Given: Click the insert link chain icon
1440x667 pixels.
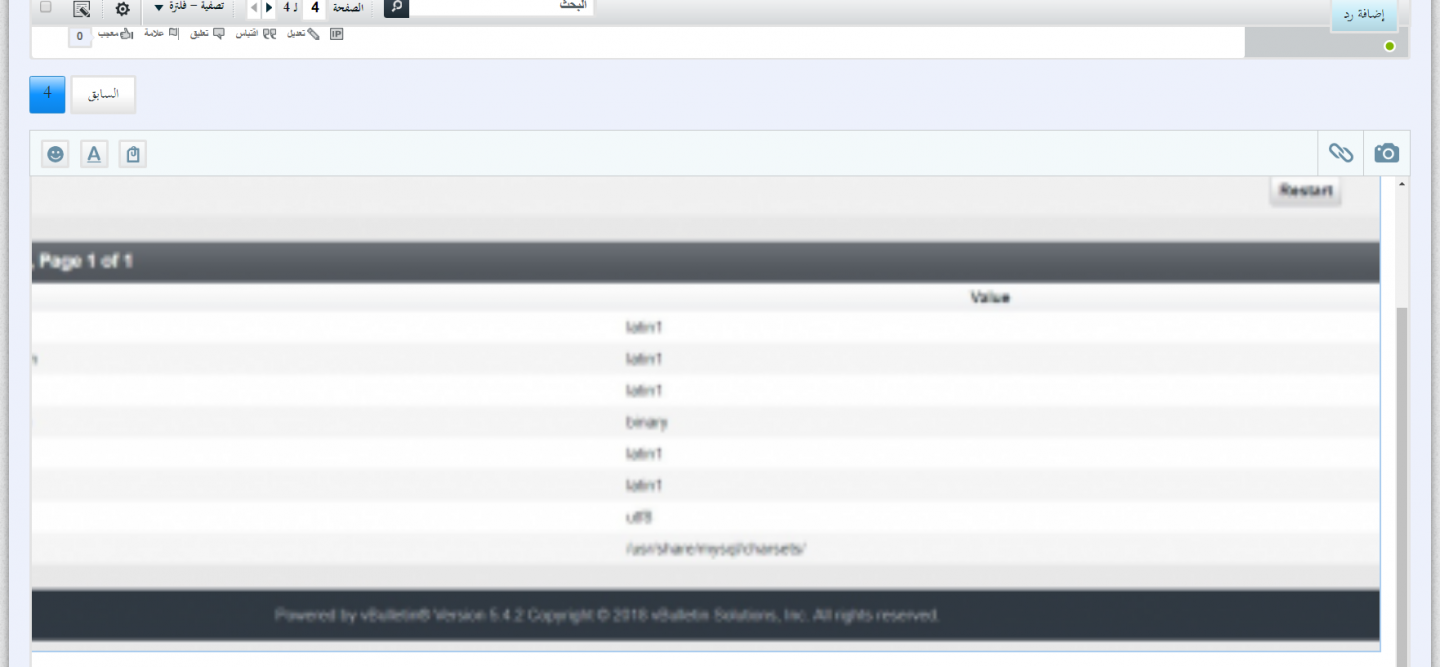Looking at the screenshot, I should 1340,153.
